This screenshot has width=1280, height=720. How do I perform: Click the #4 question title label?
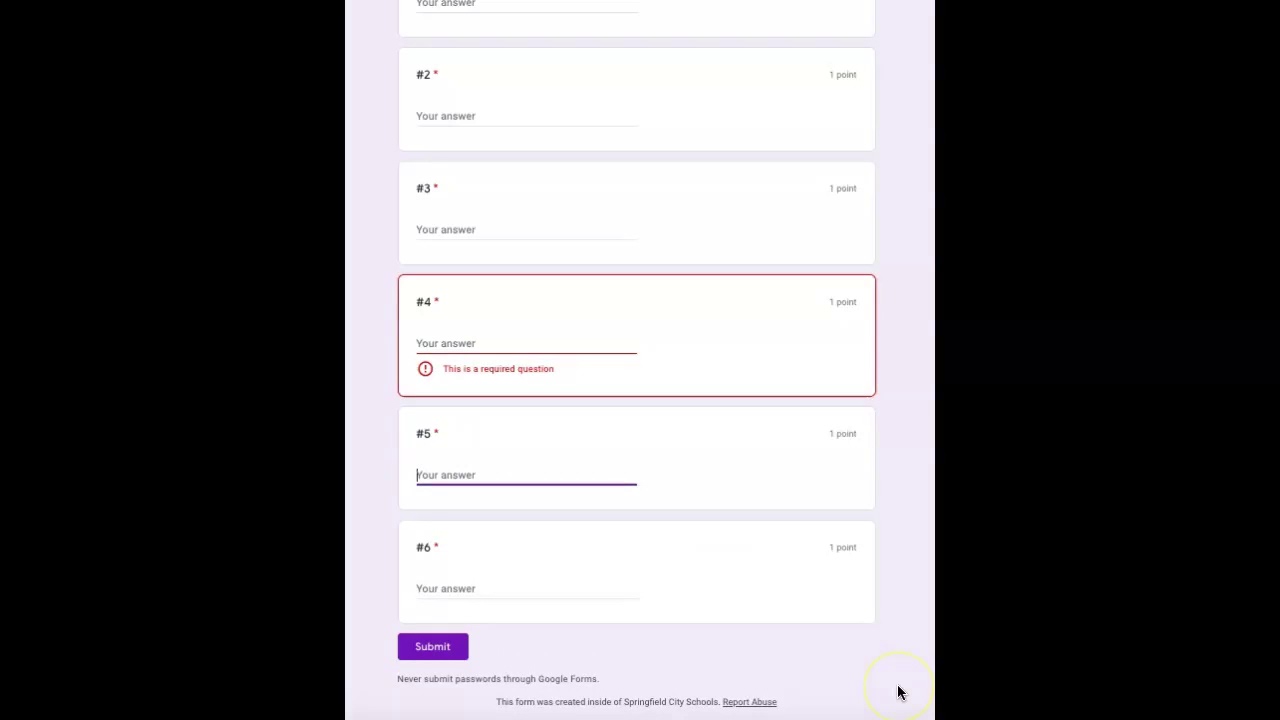[x=423, y=302]
